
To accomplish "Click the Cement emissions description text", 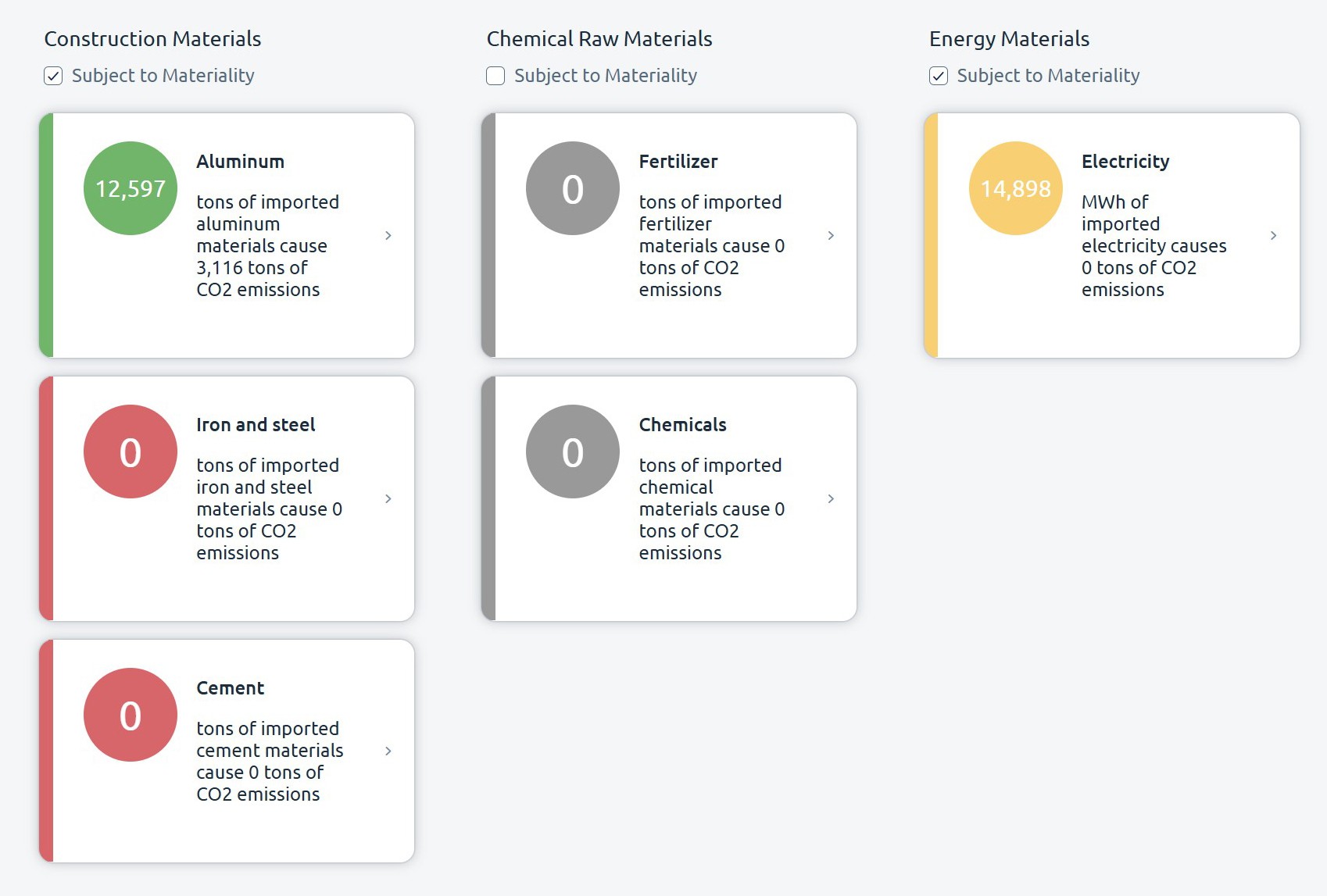I will [270, 762].
